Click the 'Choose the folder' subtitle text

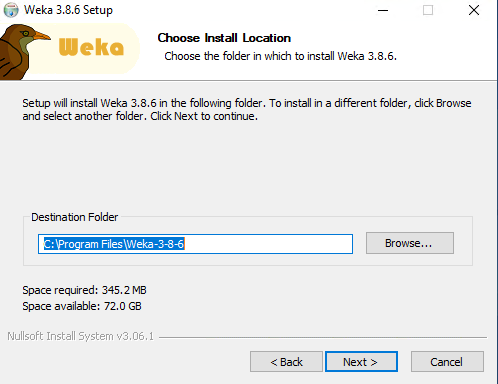280,56
